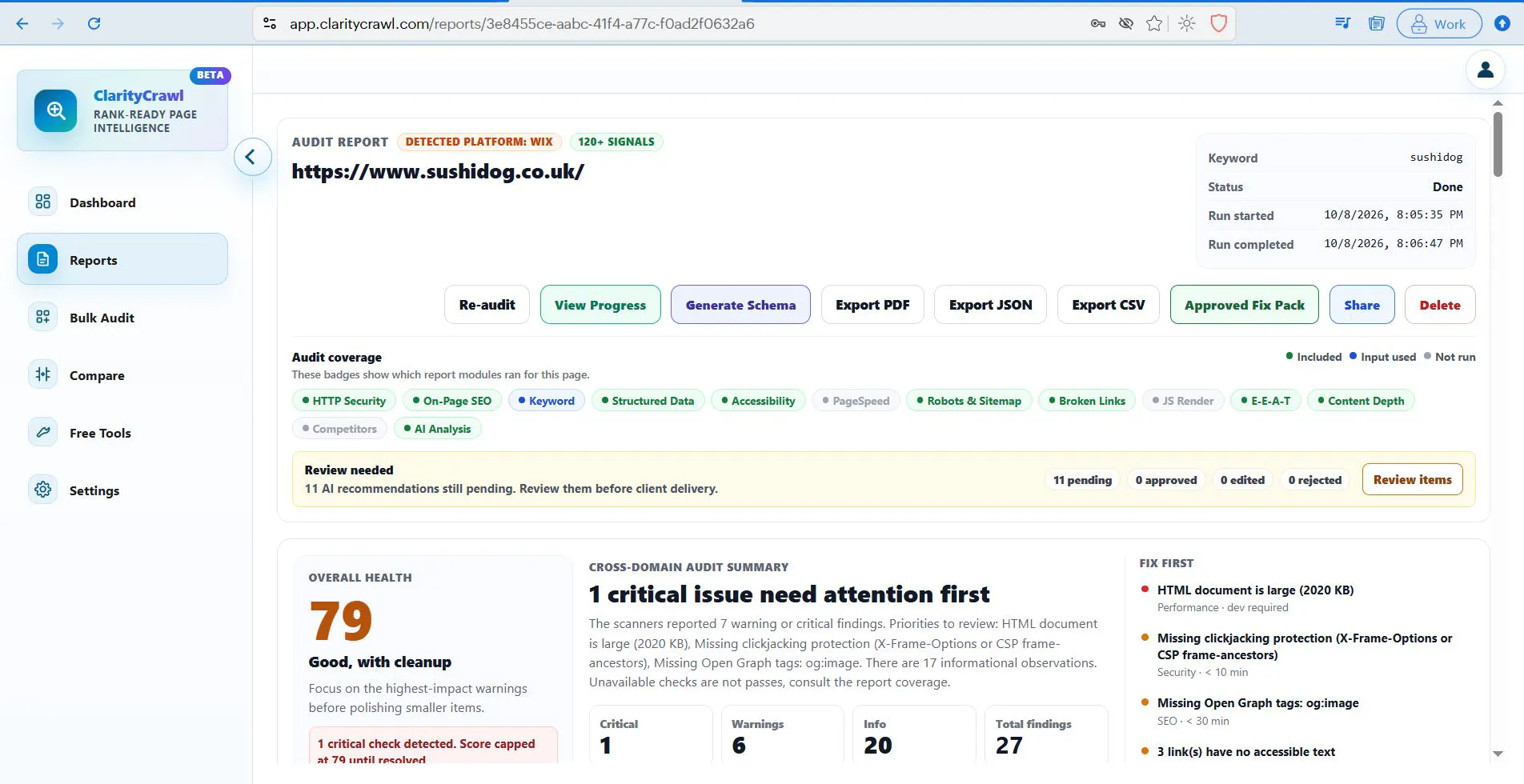Reload the page with refresh icon
1524x784 pixels.
point(94,24)
